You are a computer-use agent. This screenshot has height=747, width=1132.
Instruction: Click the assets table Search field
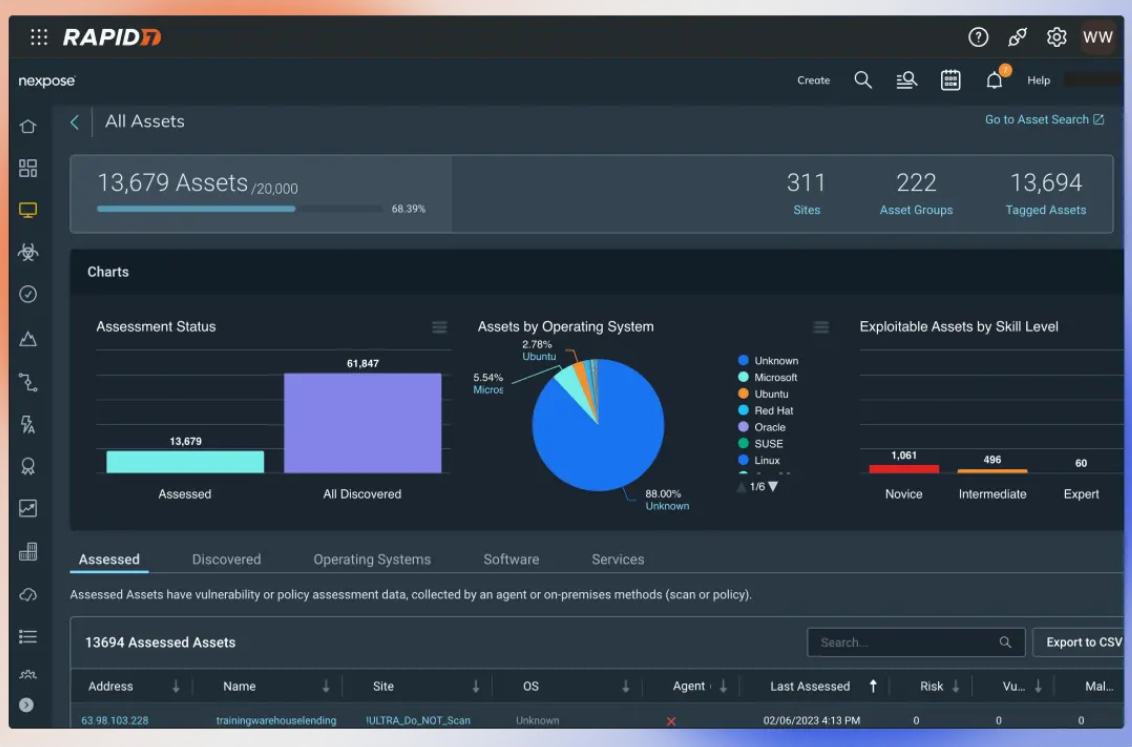pos(905,643)
